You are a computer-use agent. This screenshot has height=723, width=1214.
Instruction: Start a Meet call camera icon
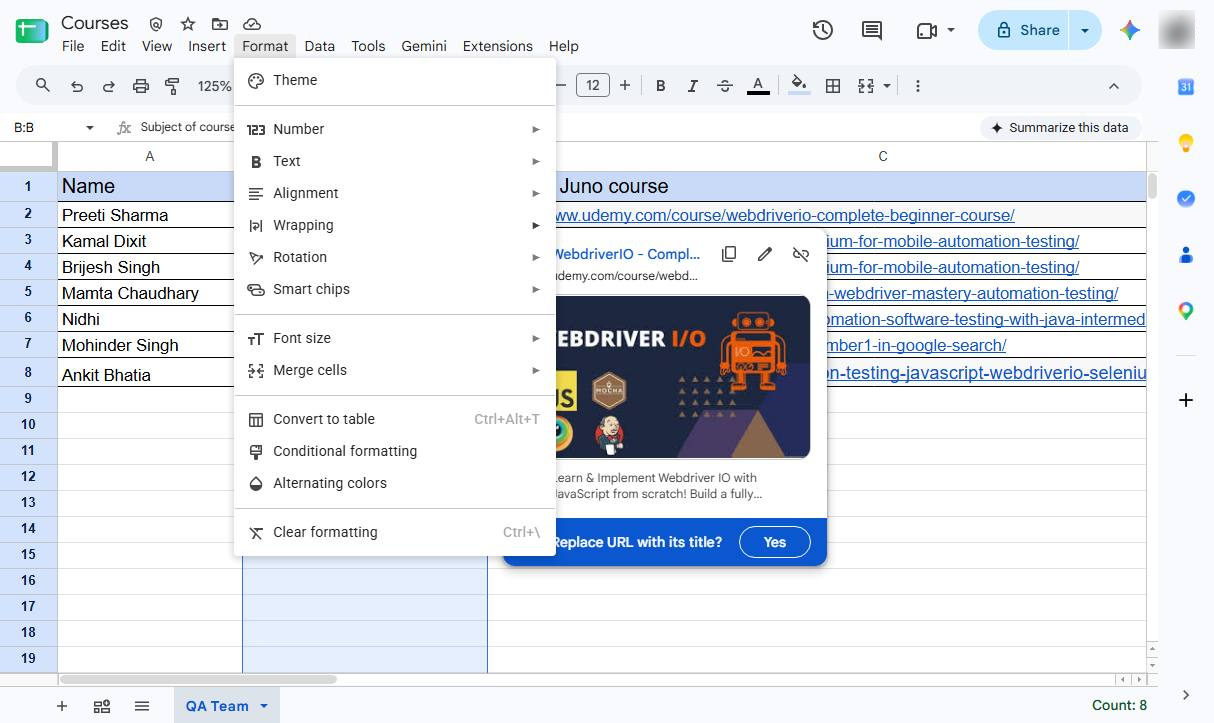coord(927,31)
